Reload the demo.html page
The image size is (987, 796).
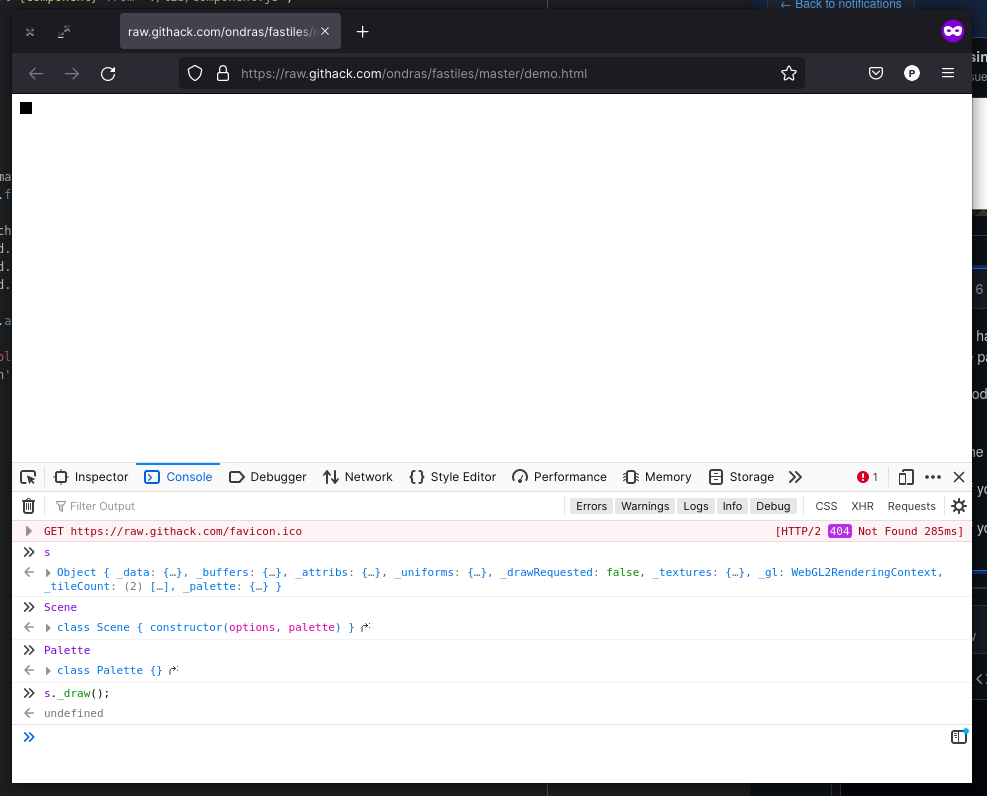[108, 74]
